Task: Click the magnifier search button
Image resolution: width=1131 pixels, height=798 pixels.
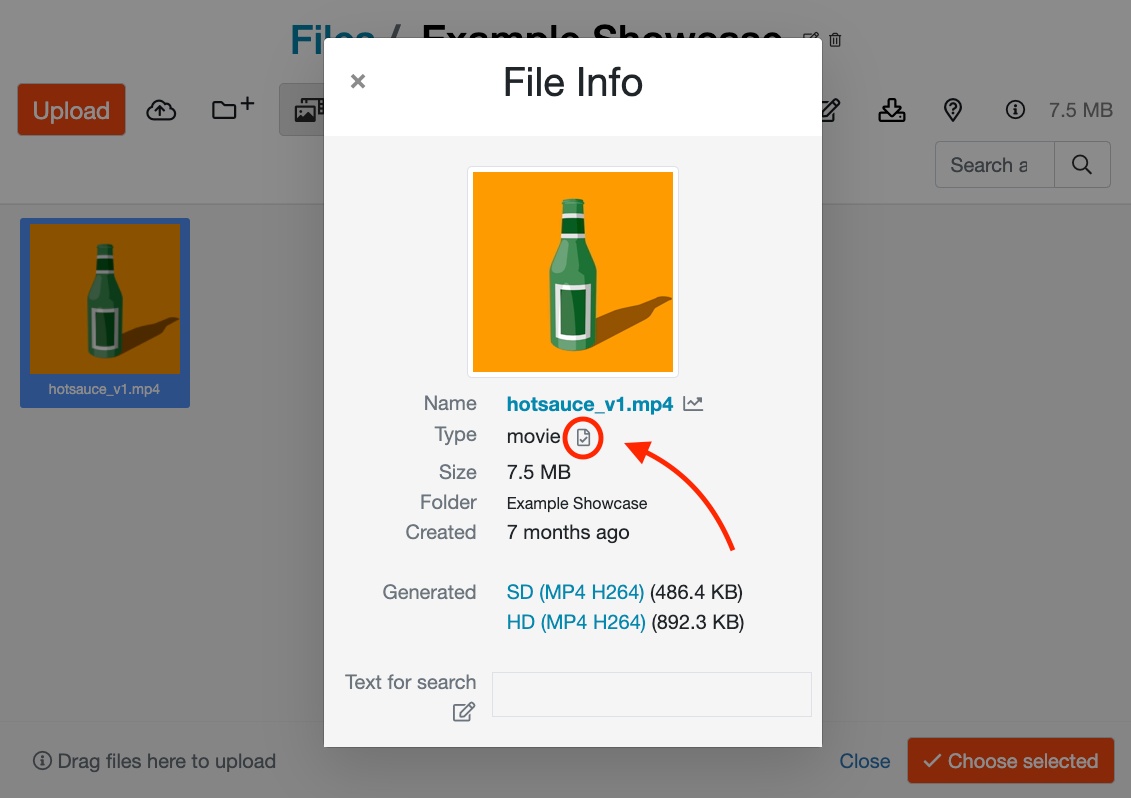Action: tap(1082, 165)
